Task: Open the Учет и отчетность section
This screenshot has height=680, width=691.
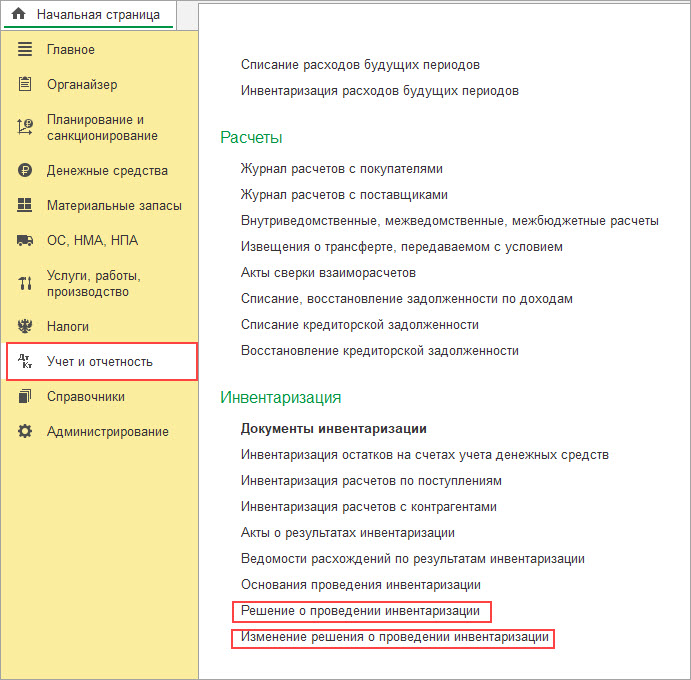Action: point(100,361)
